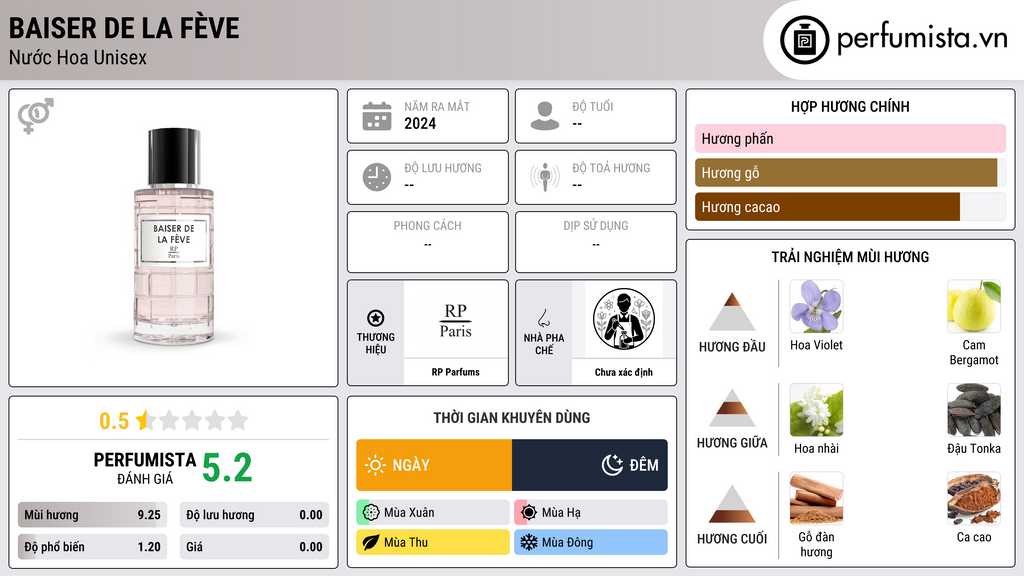Click the Mùi hương 9.25 score bar
1024x576 pixels.
(92, 515)
